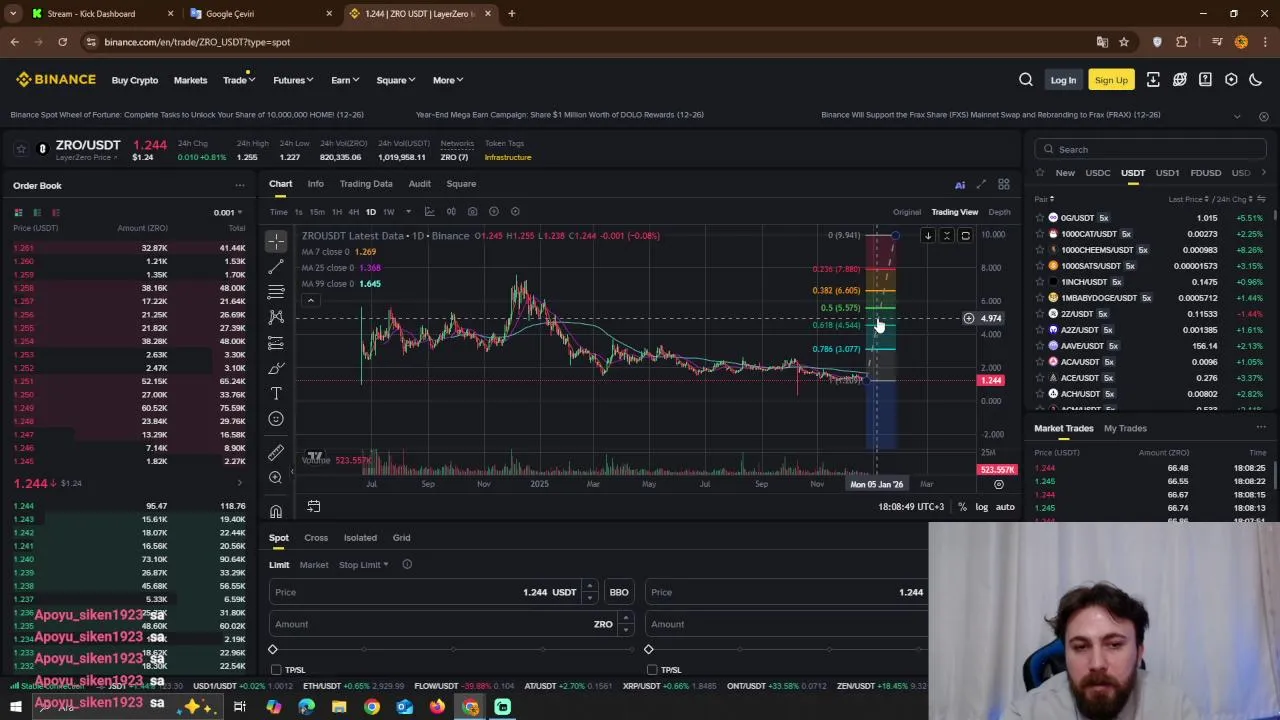The height and width of the screenshot is (720, 1280).
Task: Select the XABCD pattern tool
Action: [x=276, y=317]
